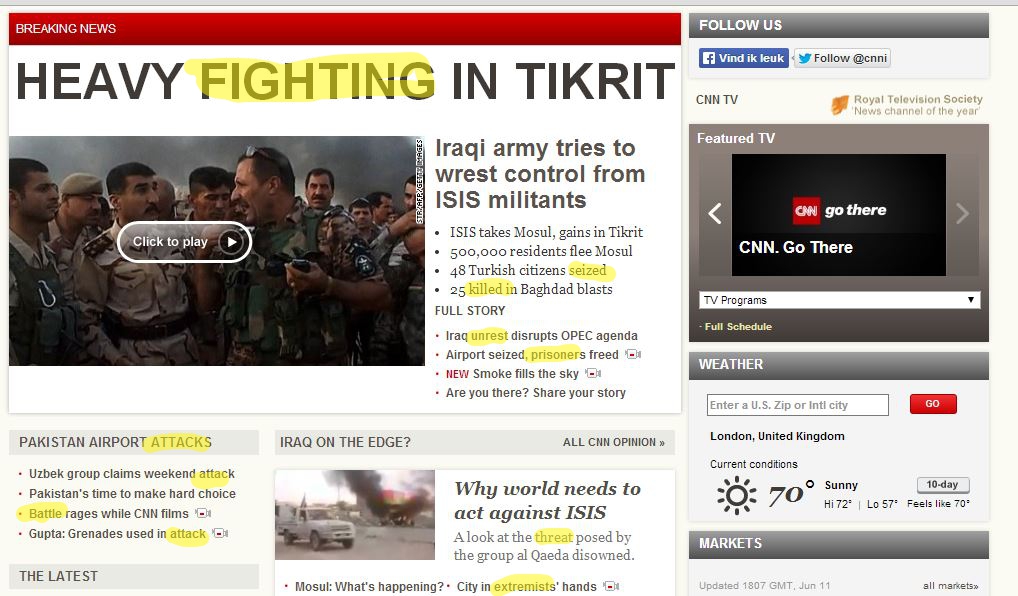
Task: Go to the previous Featured TV slide
Action: pyautogui.click(x=715, y=213)
